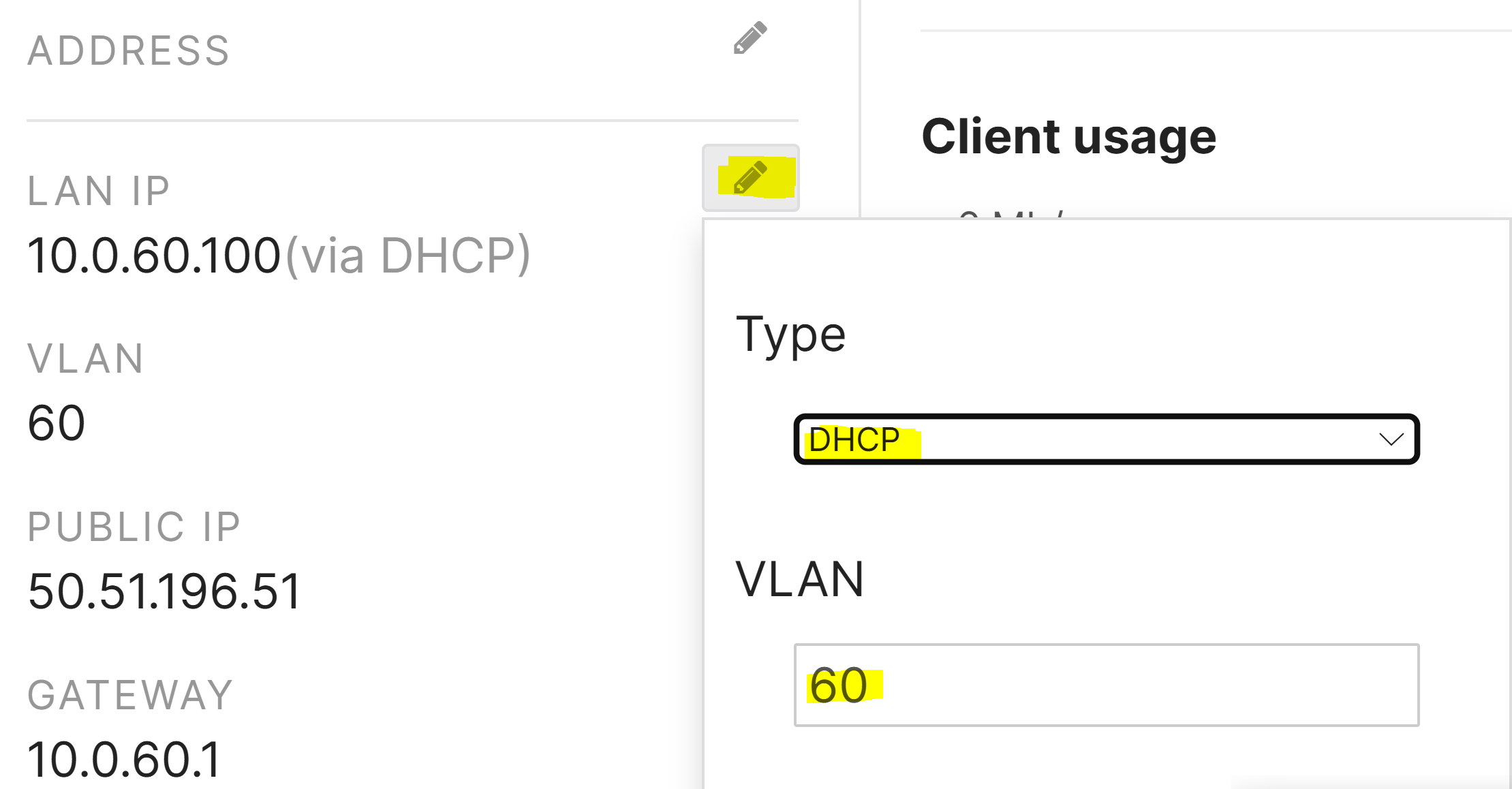Screen dimensions: 1512x789
Task: Click the Client usage heading
Action: 1068,136
